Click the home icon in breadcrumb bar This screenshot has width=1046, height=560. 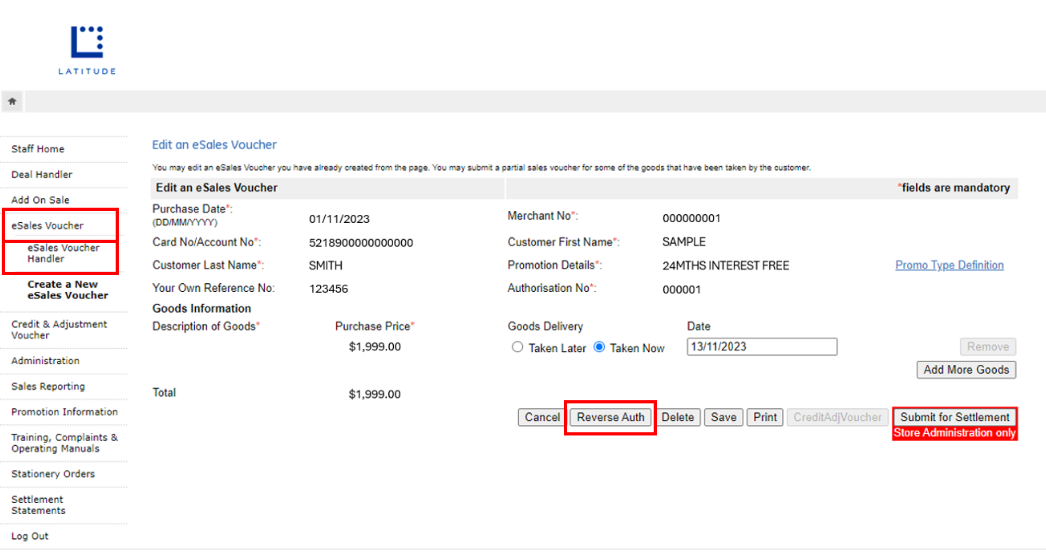tap(12, 102)
